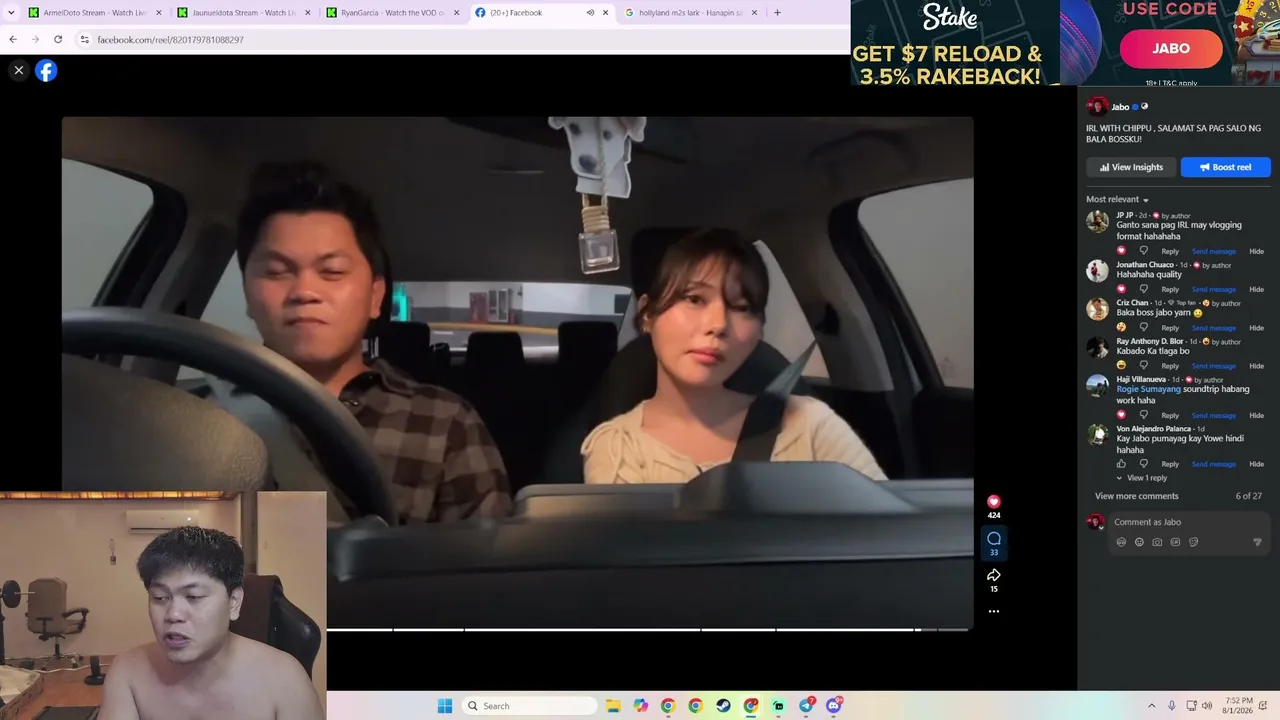Show hidden system tray icons
1280x720 pixels.
pos(1151,706)
